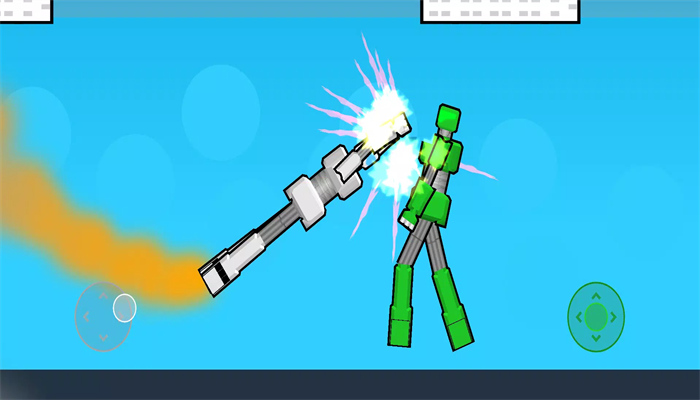Click the black-striped rear end of the gun
700x400 pixels.
pos(217,276)
